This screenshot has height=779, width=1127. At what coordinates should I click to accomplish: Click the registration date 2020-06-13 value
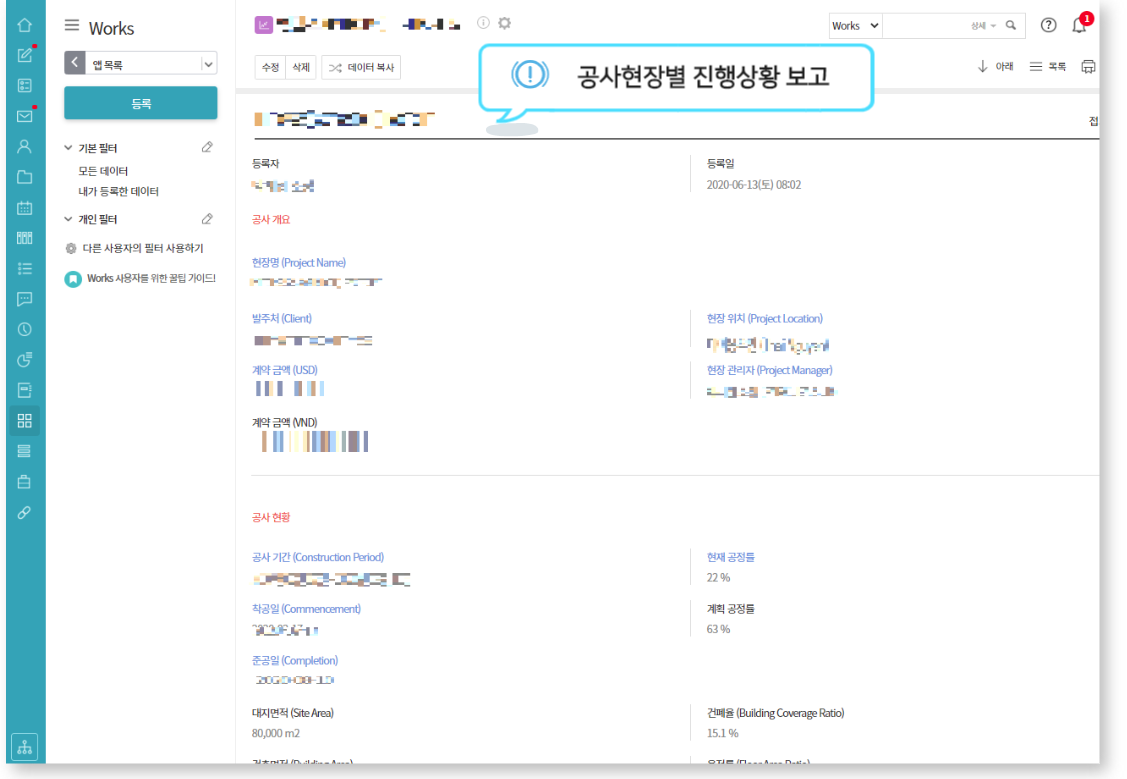[754, 185]
